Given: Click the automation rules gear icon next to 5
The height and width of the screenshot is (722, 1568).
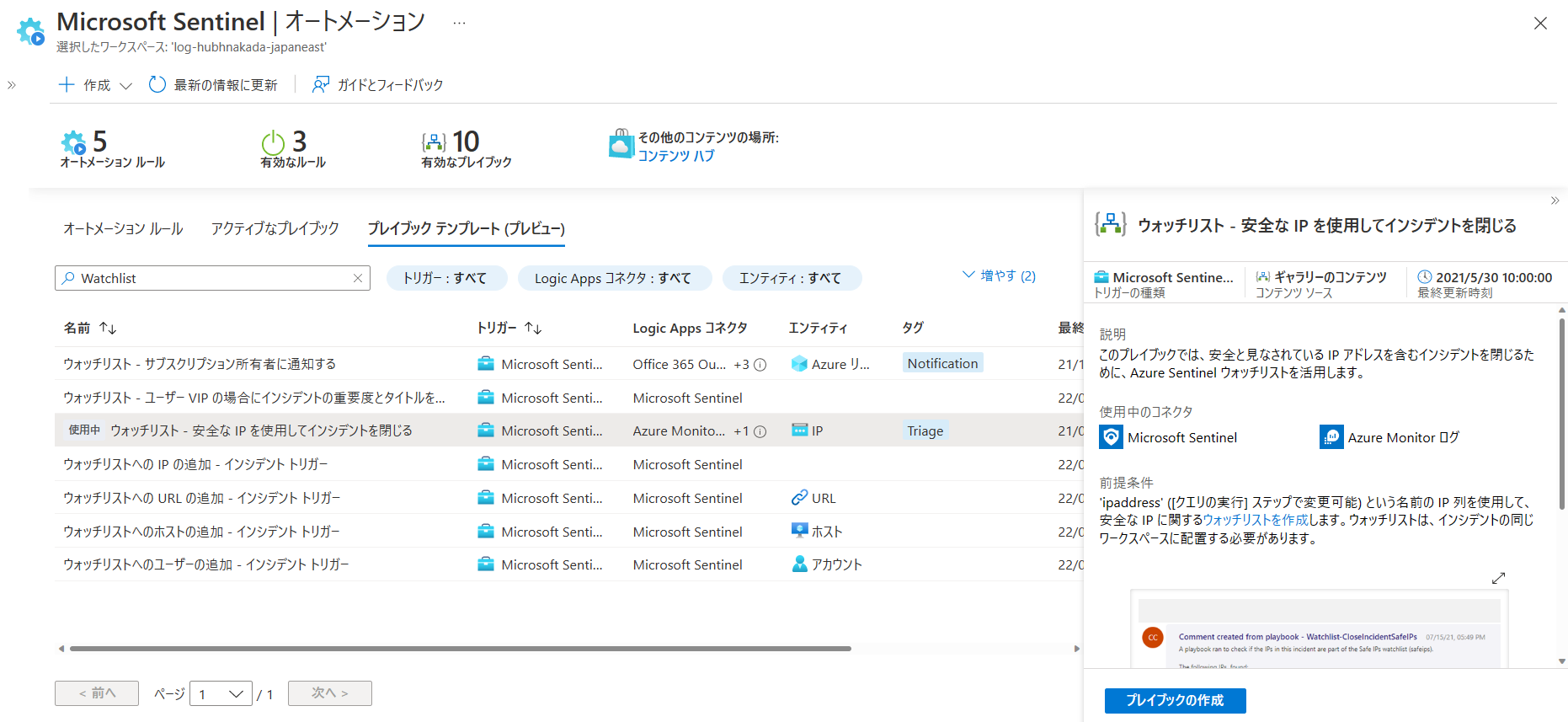Looking at the screenshot, I should [74, 142].
